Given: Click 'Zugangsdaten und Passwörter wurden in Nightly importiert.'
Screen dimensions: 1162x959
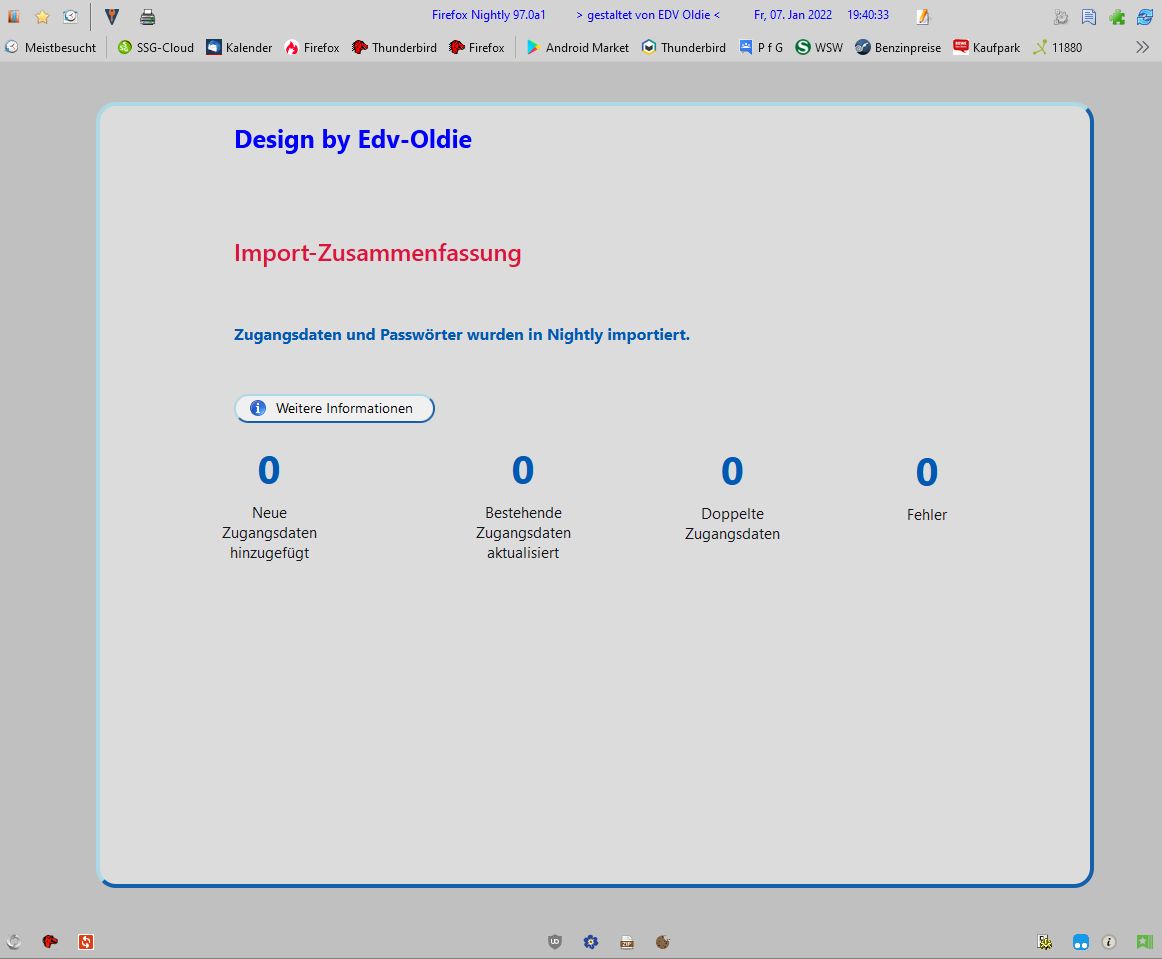Looking at the screenshot, I should [462, 335].
